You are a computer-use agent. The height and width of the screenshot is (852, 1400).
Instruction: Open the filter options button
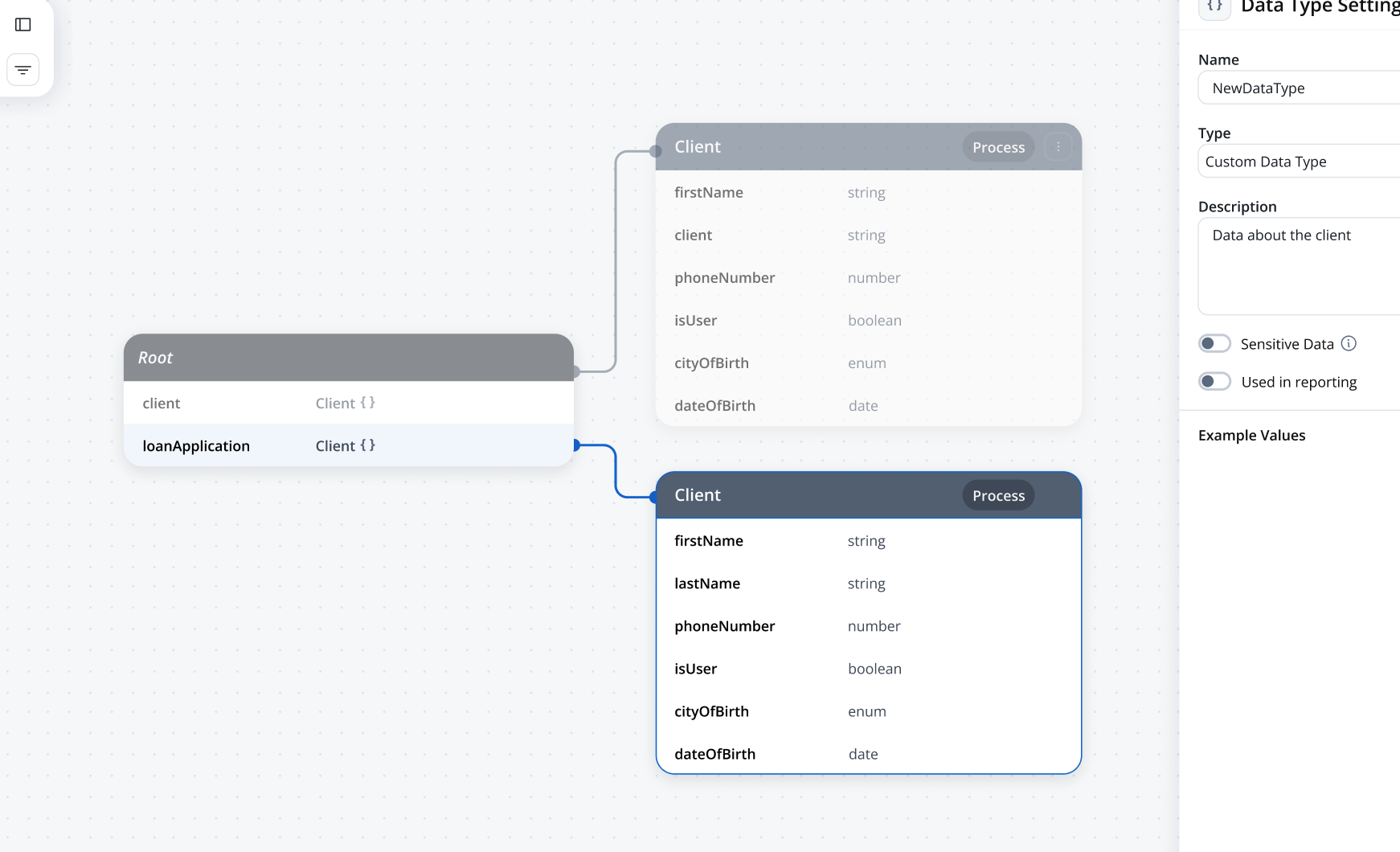[x=23, y=70]
